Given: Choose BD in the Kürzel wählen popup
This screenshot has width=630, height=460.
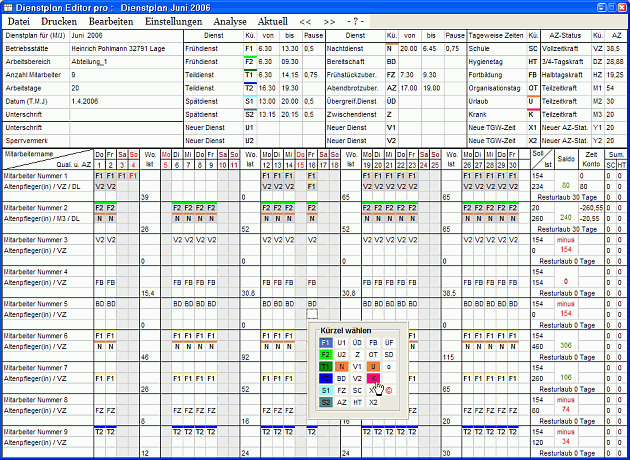Looking at the screenshot, I should [342, 378].
